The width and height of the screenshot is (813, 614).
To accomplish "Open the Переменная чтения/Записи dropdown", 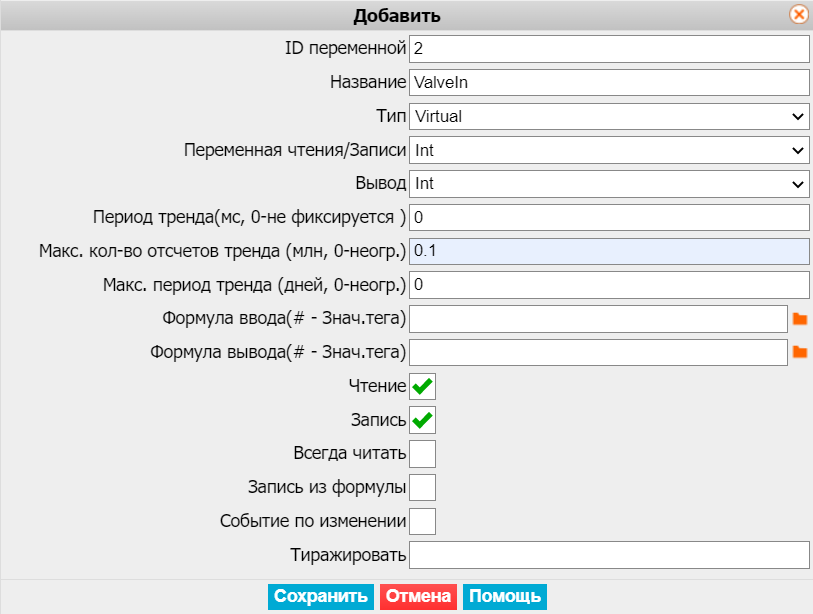I will [x=609, y=150].
